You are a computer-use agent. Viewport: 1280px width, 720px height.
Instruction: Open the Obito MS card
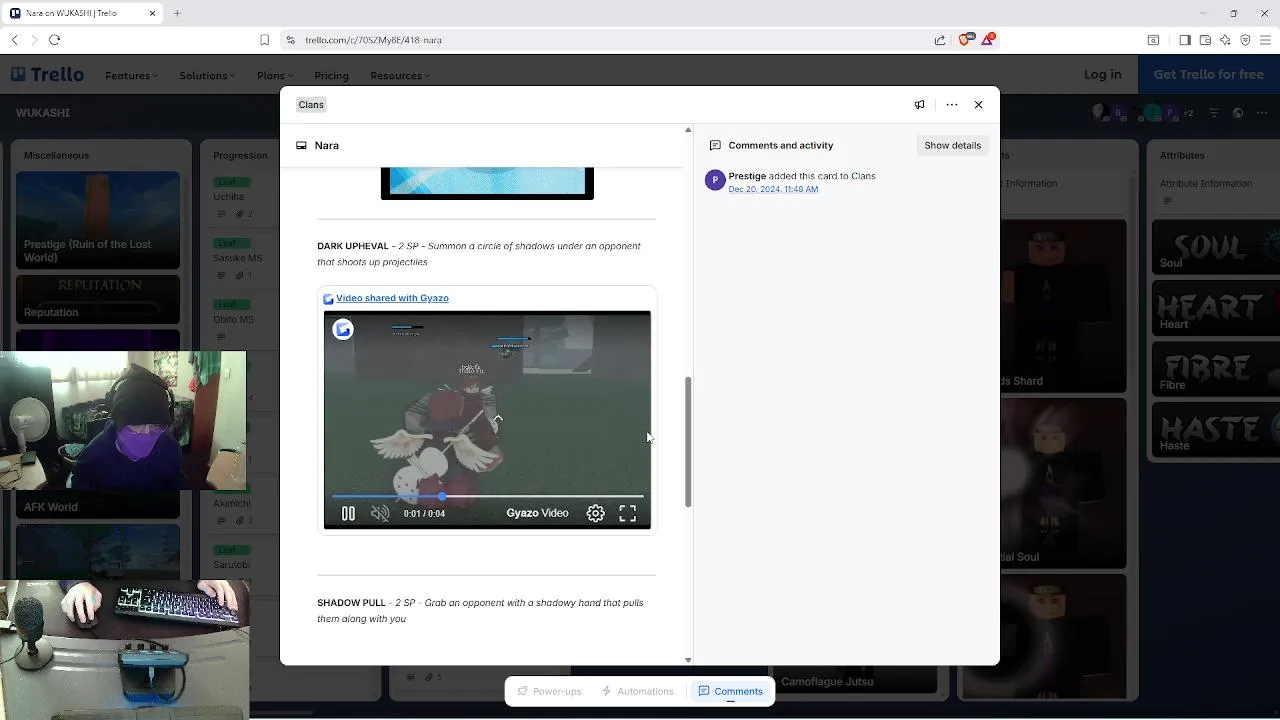click(x=239, y=320)
